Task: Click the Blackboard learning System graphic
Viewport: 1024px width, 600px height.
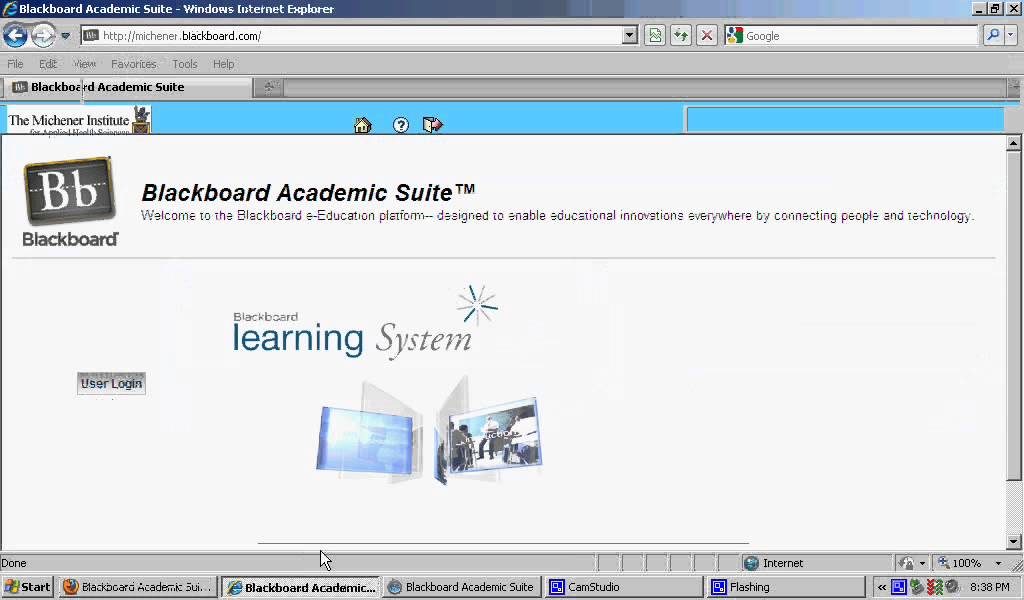Action: coord(366,324)
